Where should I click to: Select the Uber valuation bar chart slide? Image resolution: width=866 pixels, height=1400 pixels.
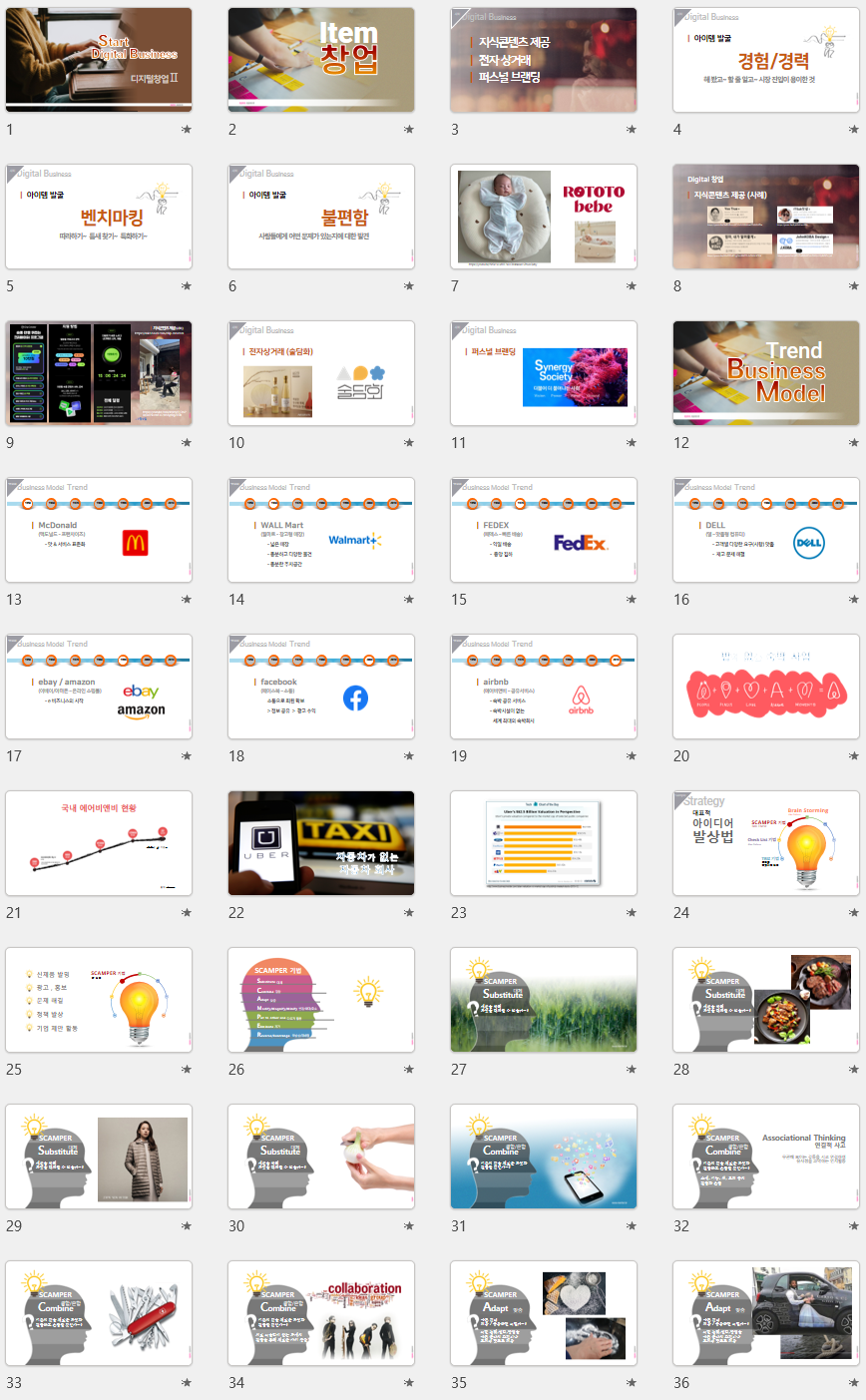pyautogui.click(x=544, y=843)
